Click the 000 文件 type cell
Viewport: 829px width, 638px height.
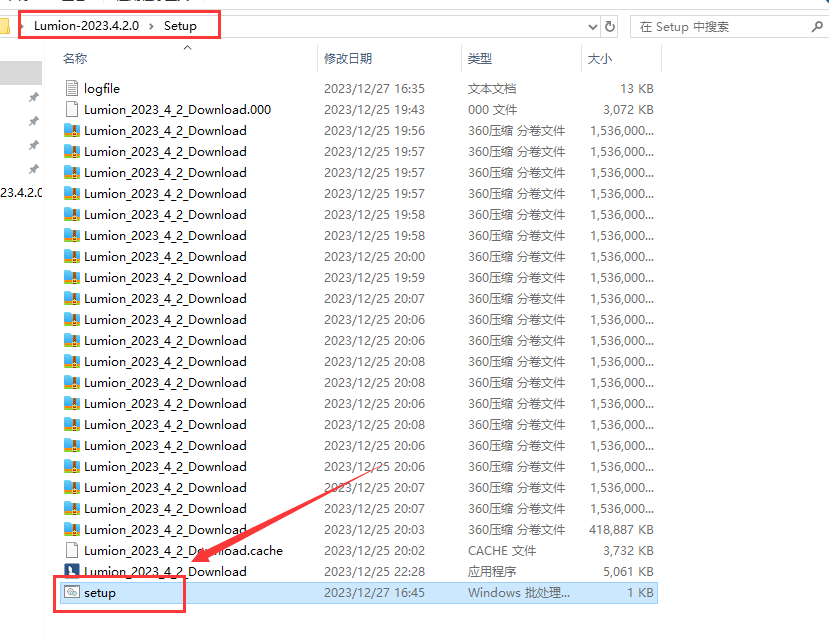coord(492,109)
